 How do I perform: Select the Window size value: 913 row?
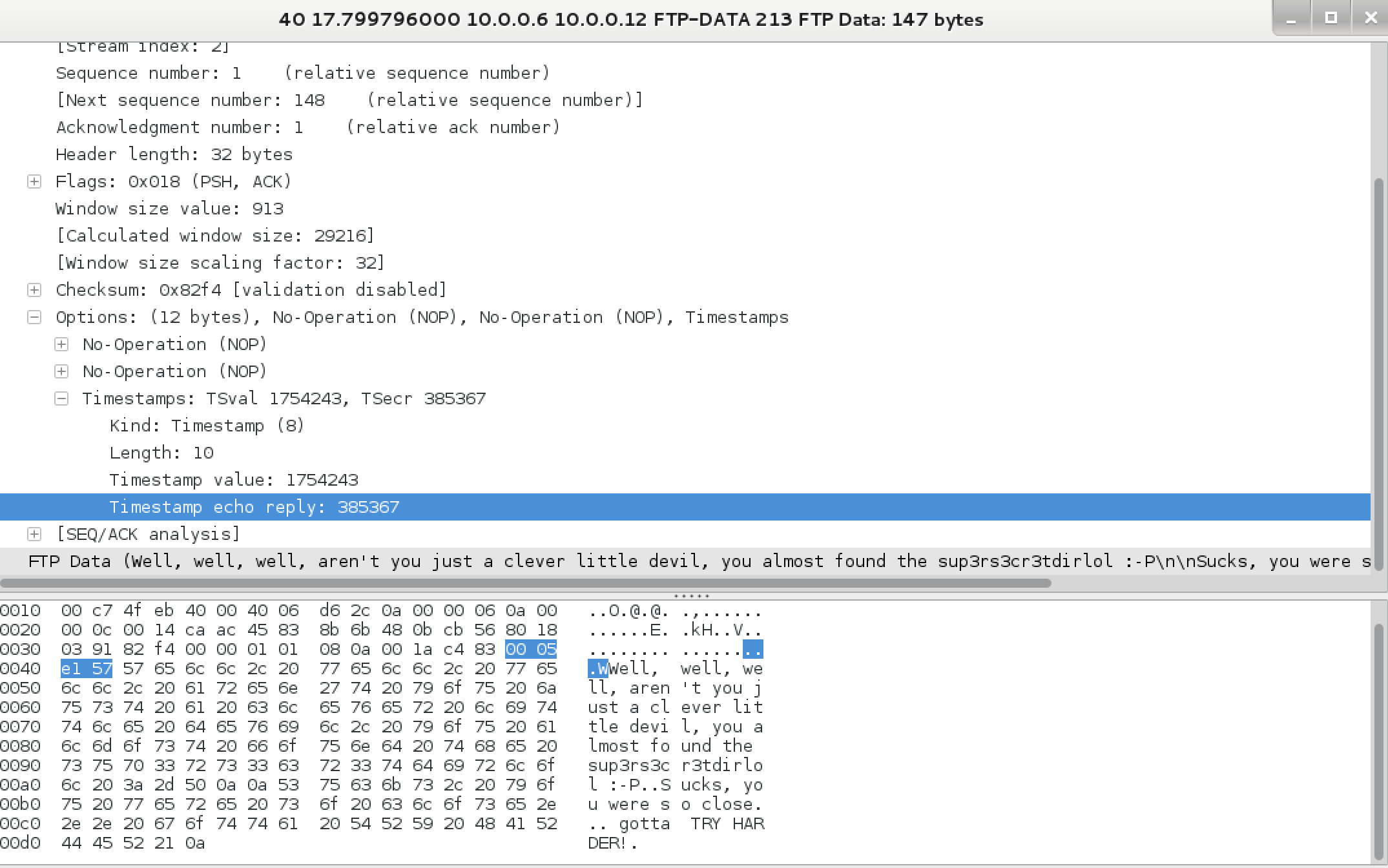(x=685, y=209)
